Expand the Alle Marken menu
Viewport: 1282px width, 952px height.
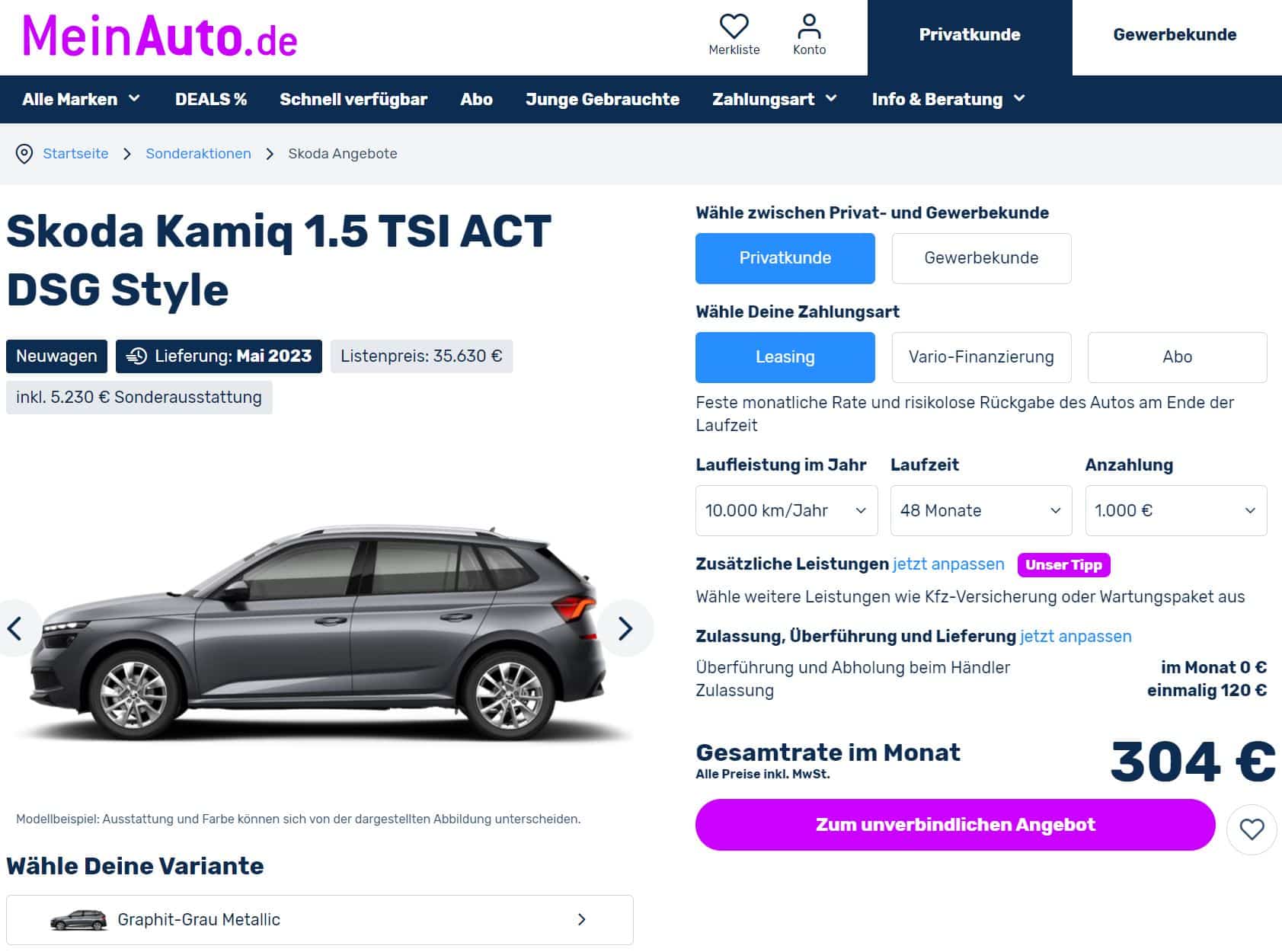point(82,99)
